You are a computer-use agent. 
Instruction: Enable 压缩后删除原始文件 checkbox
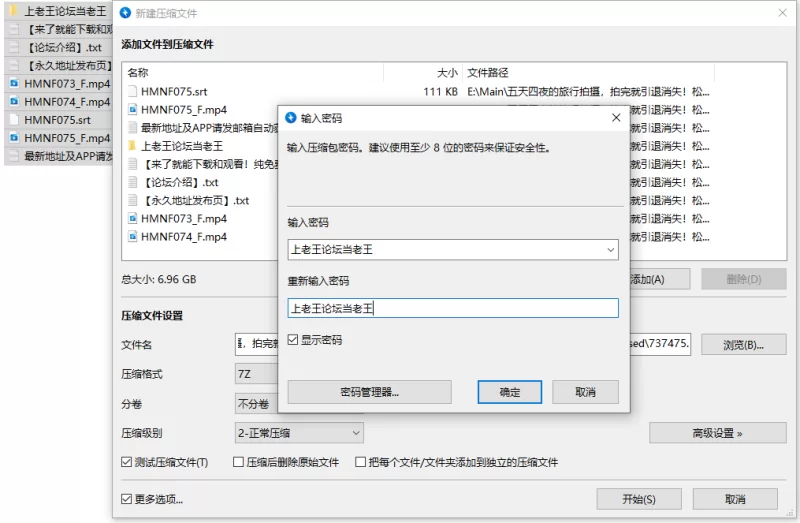pyautogui.click(x=238, y=462)
